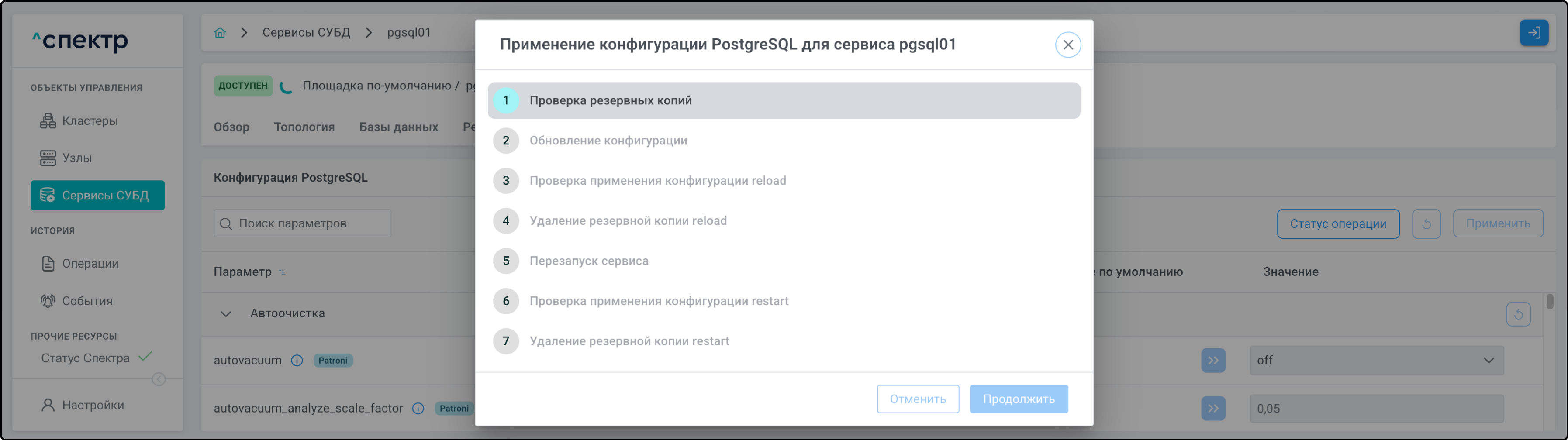1568x440 pixels.
Task: Switch to Базы данных tab
Action: point(398,127)
